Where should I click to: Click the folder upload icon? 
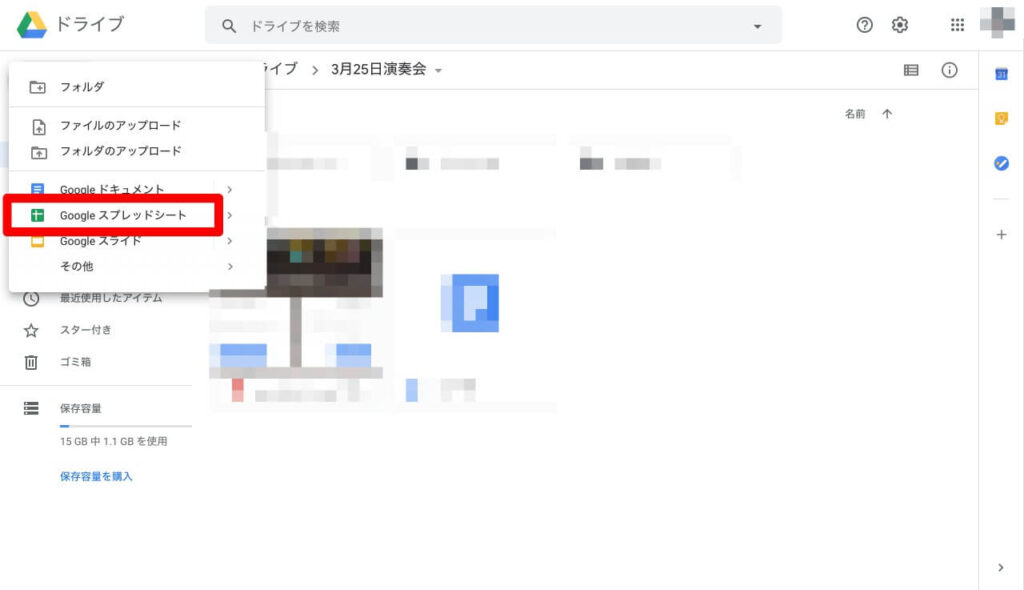coord(39,152)
